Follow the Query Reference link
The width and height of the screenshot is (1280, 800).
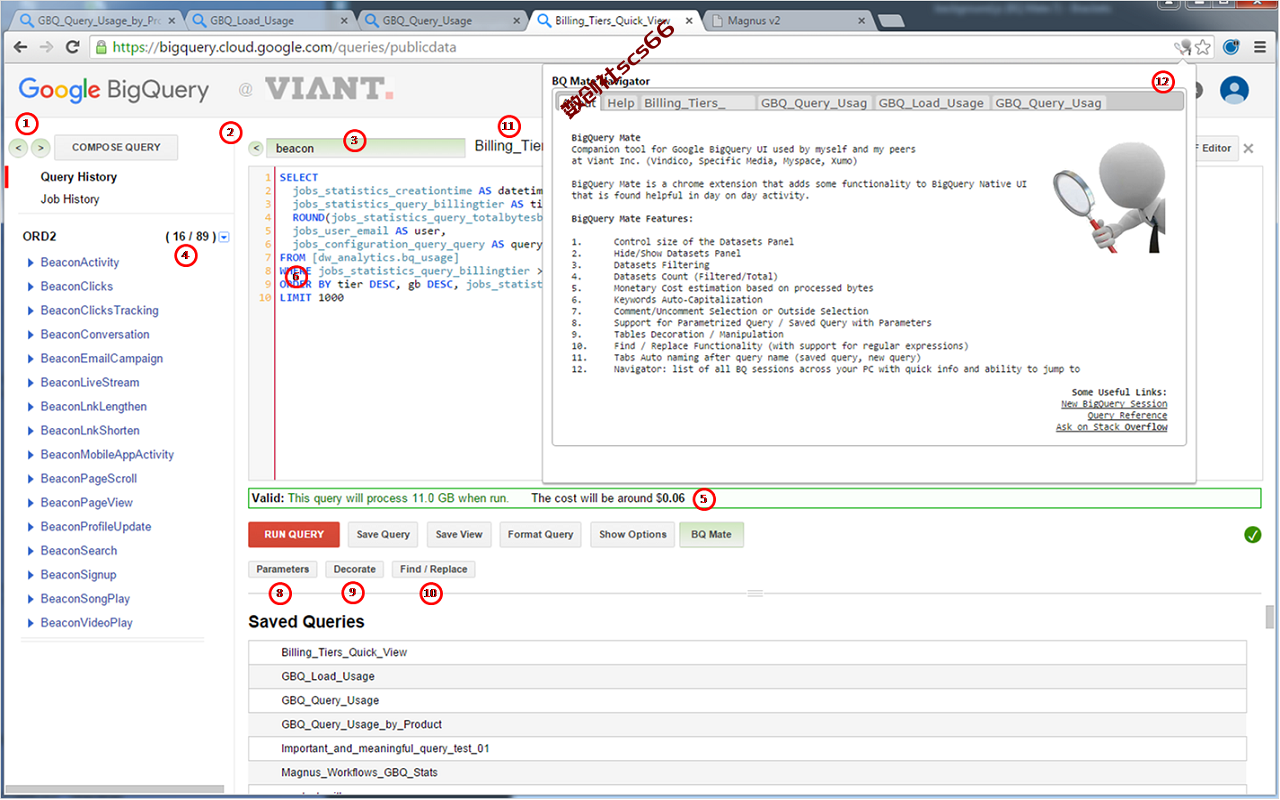1127,416
